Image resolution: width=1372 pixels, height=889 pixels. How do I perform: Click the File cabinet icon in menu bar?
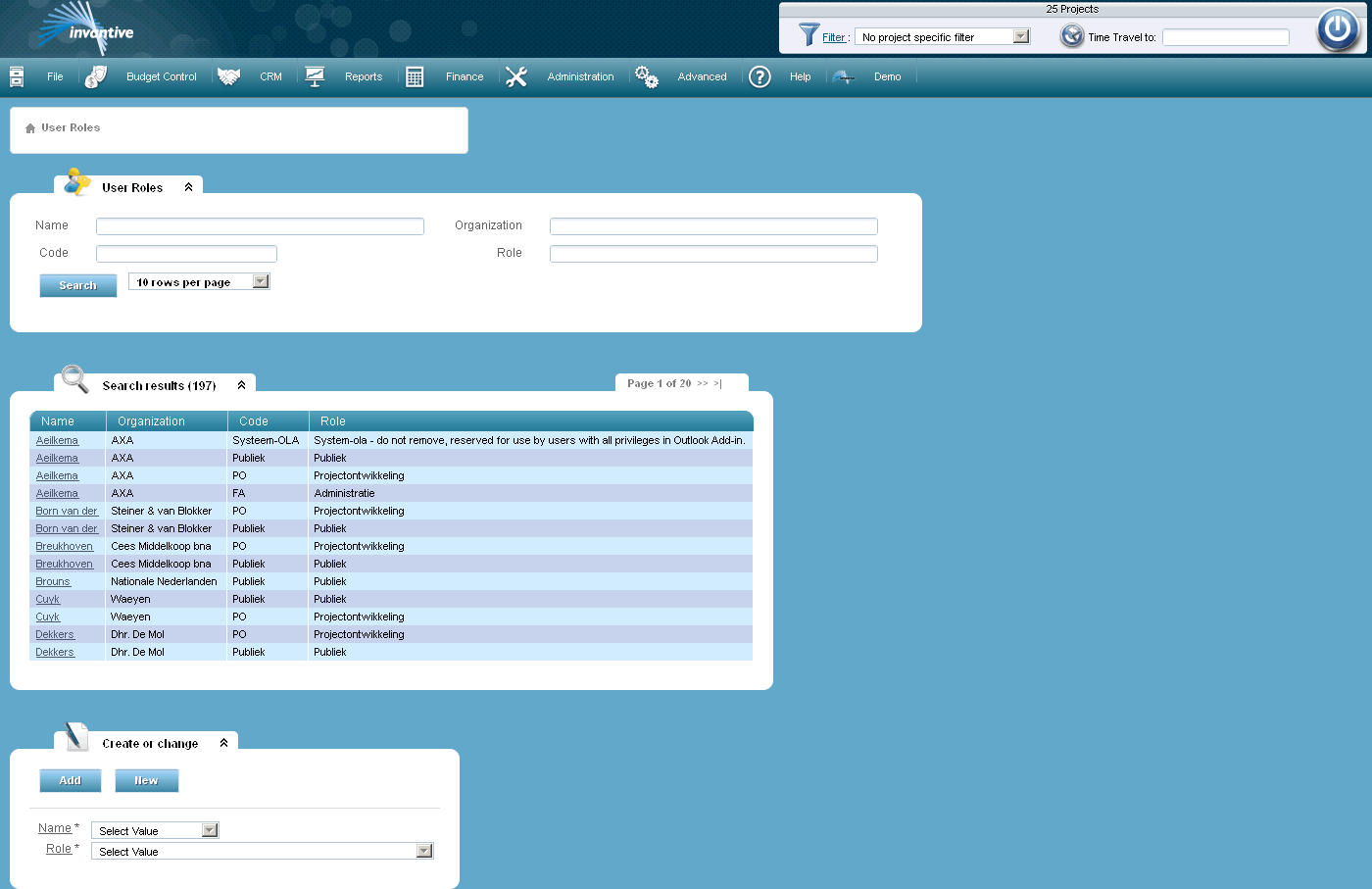click(x=17, y=76)
